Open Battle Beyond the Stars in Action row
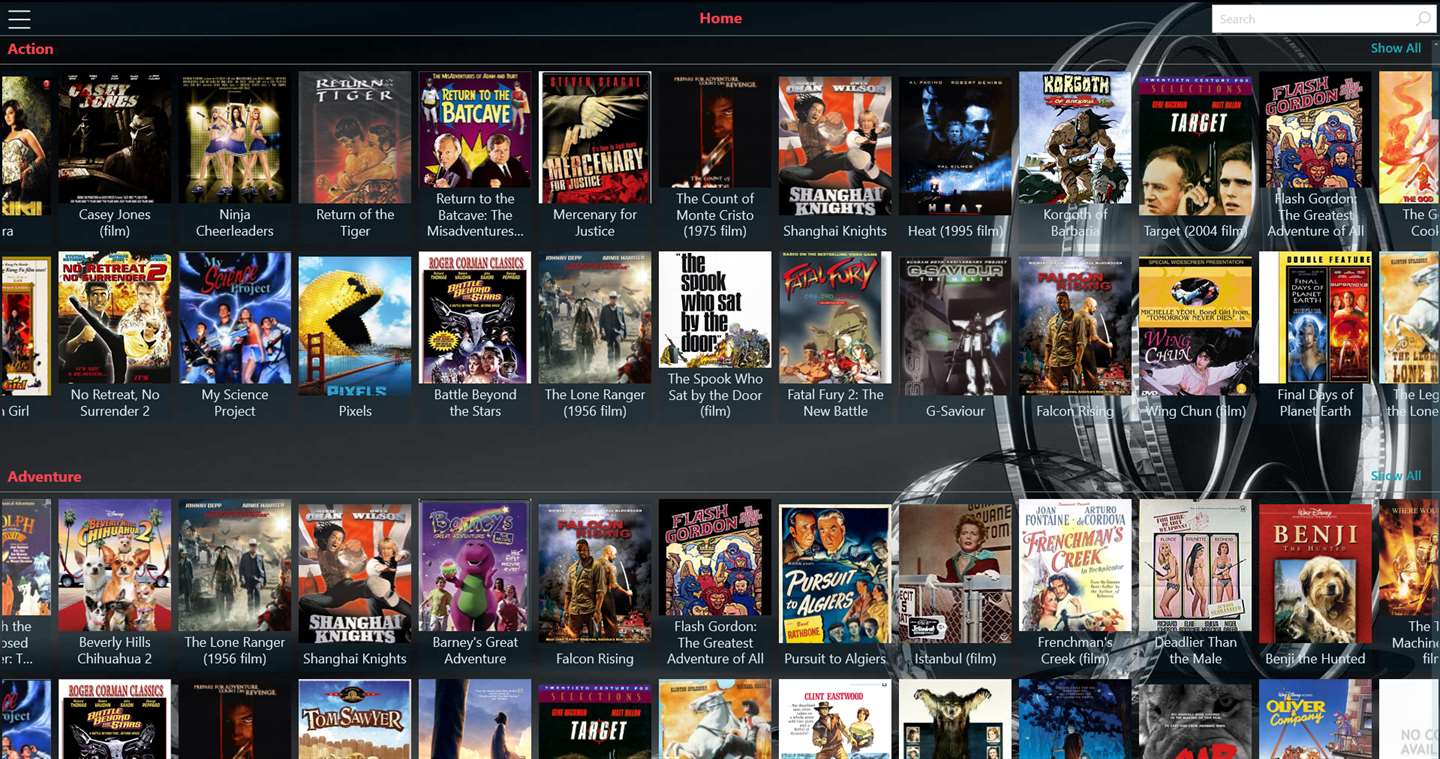The height and width of the screenshot is (759, 1440). click(475, 318)
